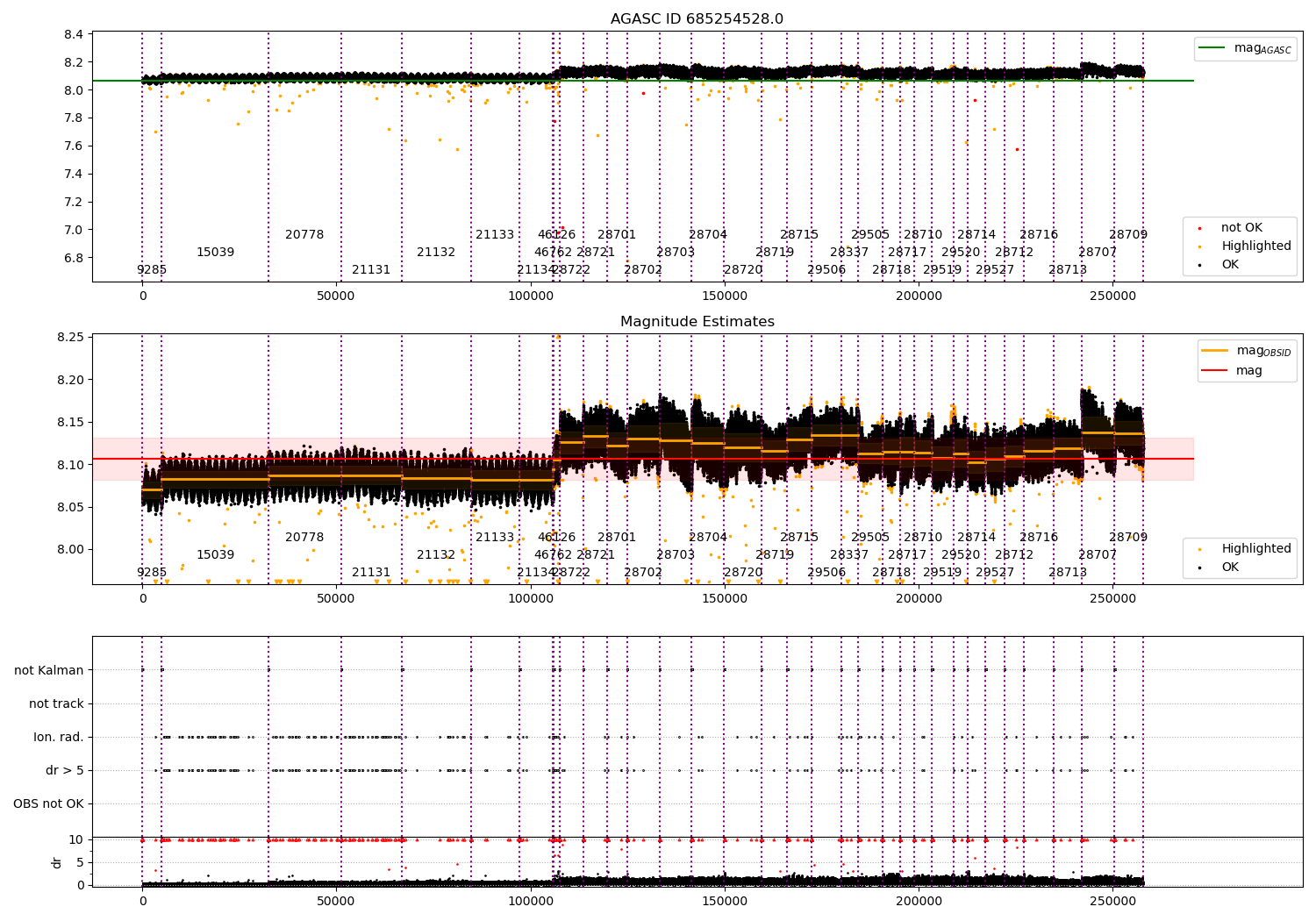Click the 10 tick on the dr axis

76,839
